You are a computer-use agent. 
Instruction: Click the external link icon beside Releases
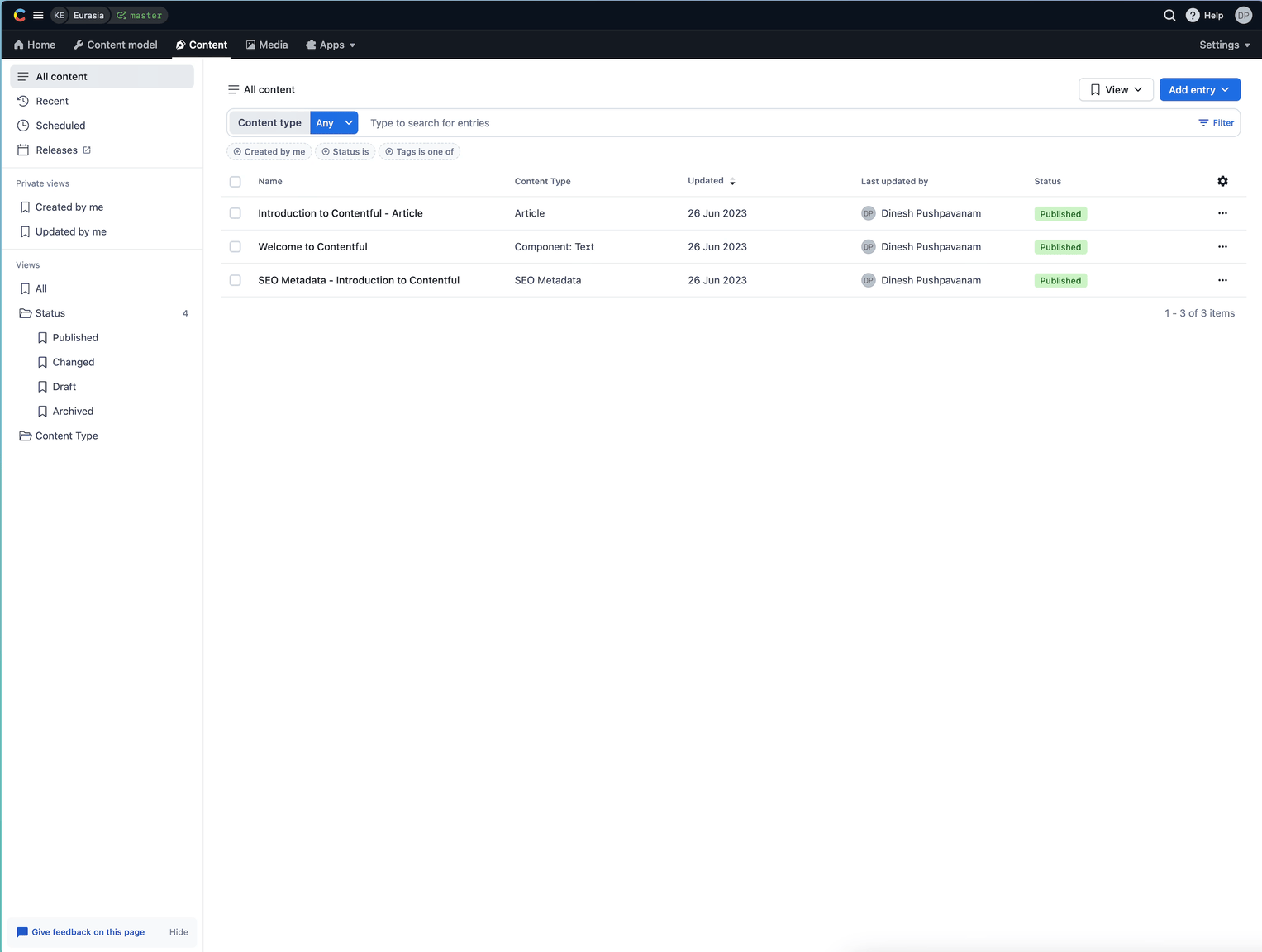coord(87,150)
